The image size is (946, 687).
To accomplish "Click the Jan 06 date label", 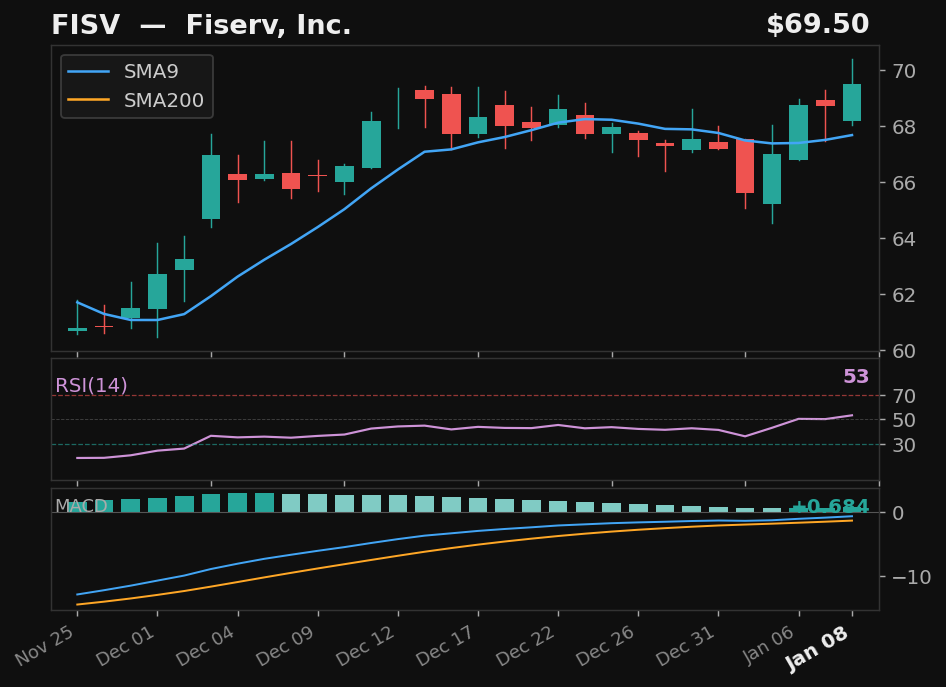I will [769, 644].
